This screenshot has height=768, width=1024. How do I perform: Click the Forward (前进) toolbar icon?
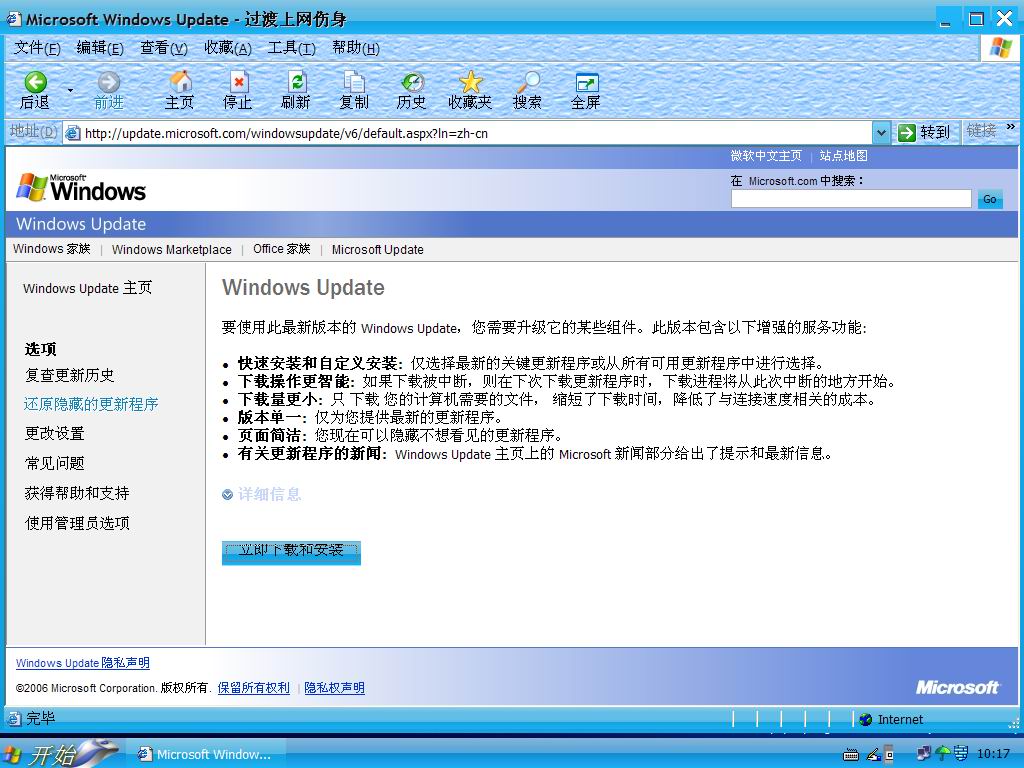pos(108,82)
